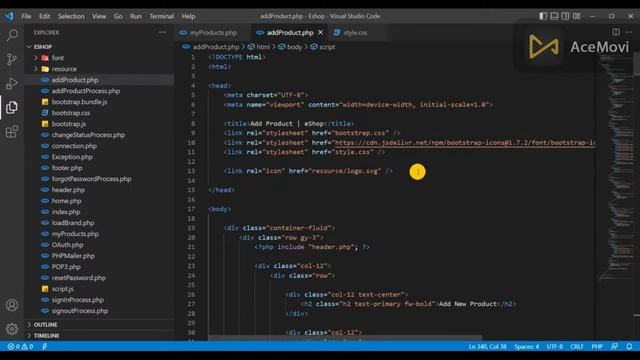Open the Accounts menu icon
The width and height of the screenshot is (640, 360).
(x=12, y=305)
